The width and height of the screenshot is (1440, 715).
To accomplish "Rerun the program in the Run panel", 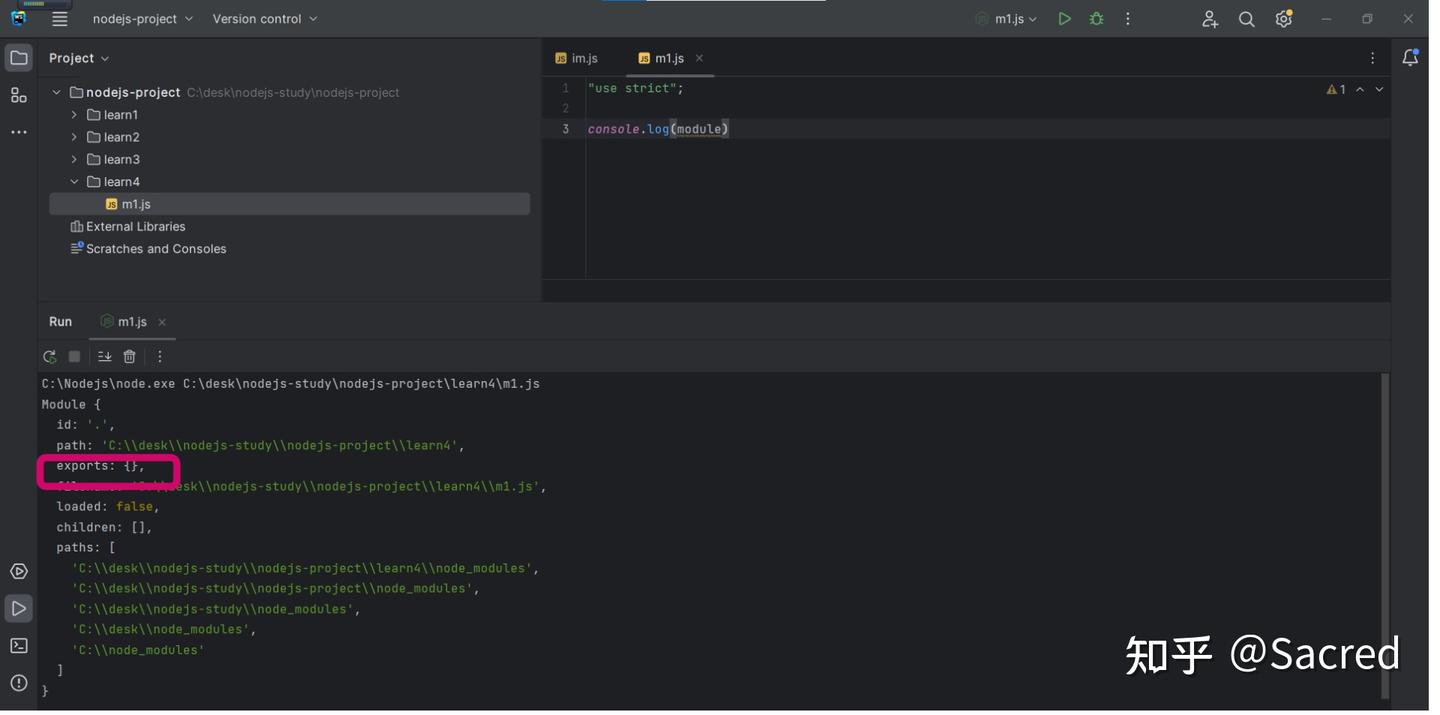I will tap(49, 357).
